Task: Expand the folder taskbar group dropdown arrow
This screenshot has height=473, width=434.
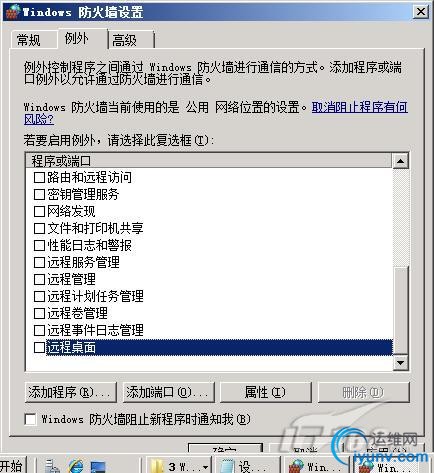Action: [x=206, y=467]
